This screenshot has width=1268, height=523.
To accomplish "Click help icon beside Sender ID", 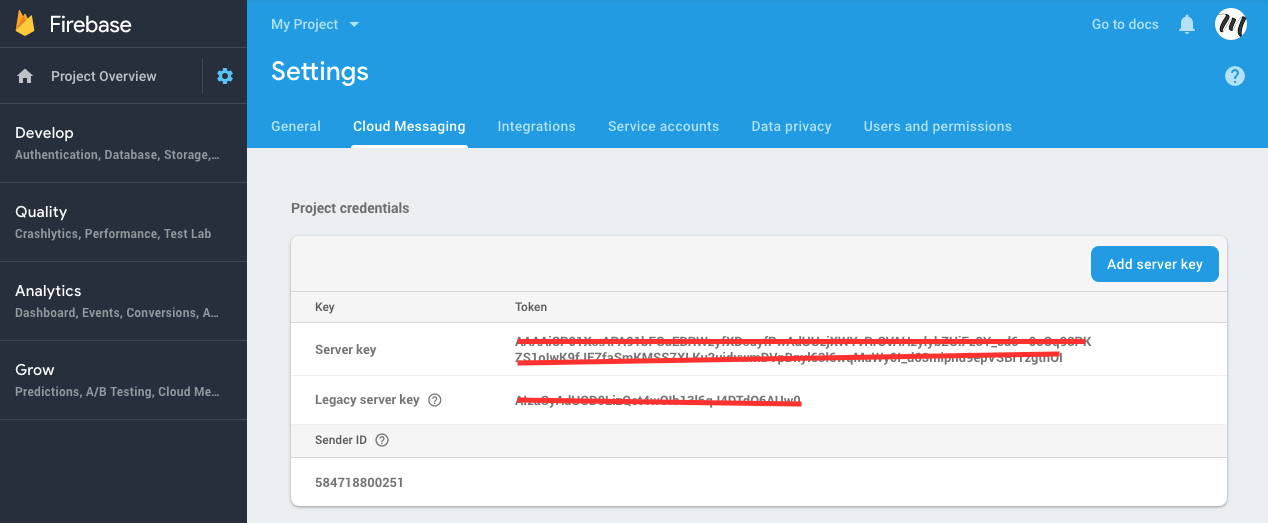I will pyautogui.click(x=382, y=440).
